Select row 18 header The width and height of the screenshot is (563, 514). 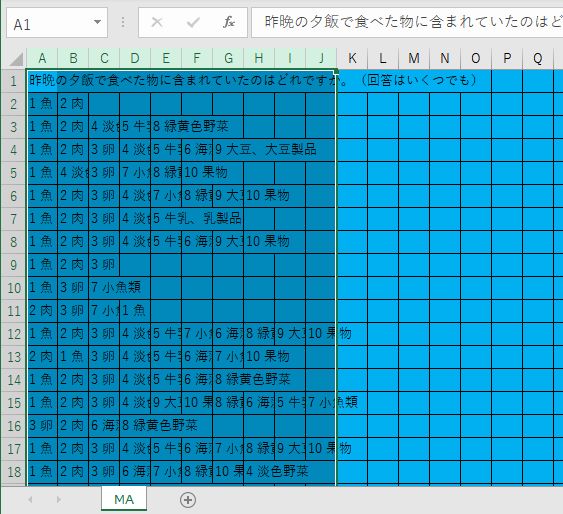14,472
